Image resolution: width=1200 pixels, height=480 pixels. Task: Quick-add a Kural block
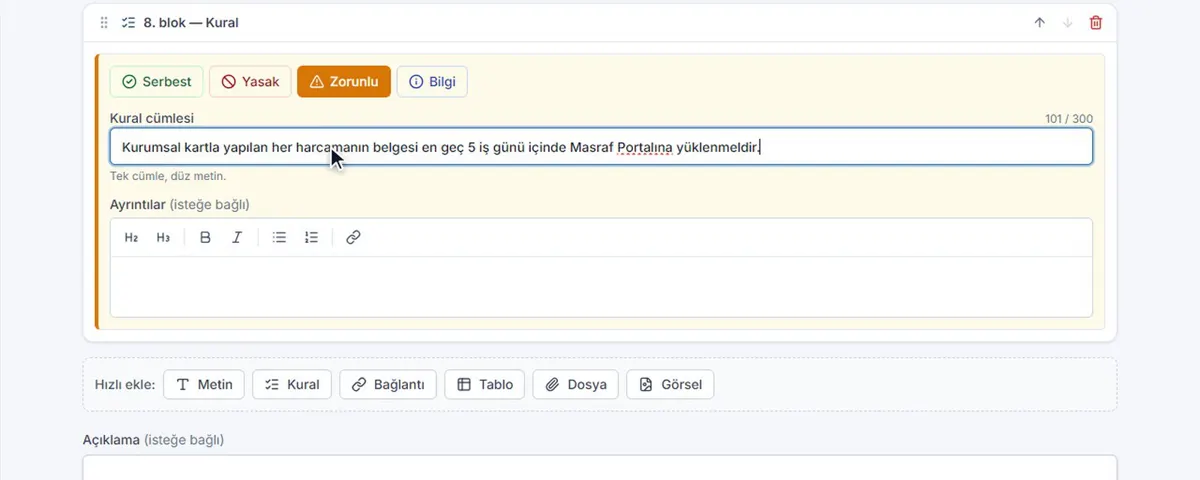pyautogui.click(x=292, y=385)
